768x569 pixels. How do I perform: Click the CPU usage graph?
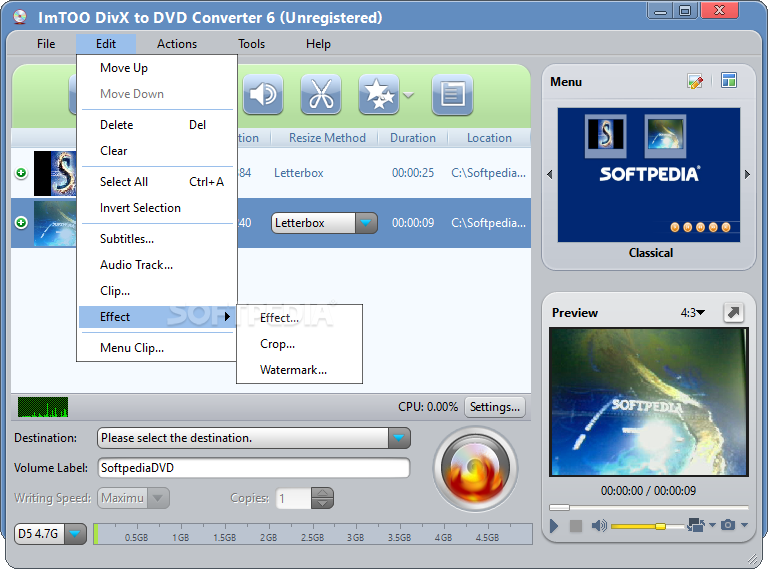(43, 407)
